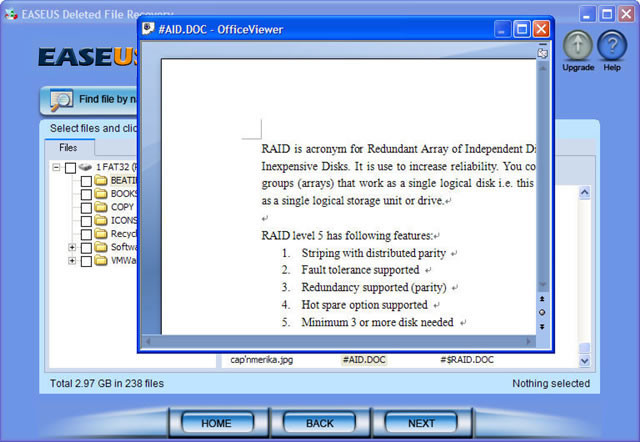Click the Upgrade label

[x=578, y=67]
